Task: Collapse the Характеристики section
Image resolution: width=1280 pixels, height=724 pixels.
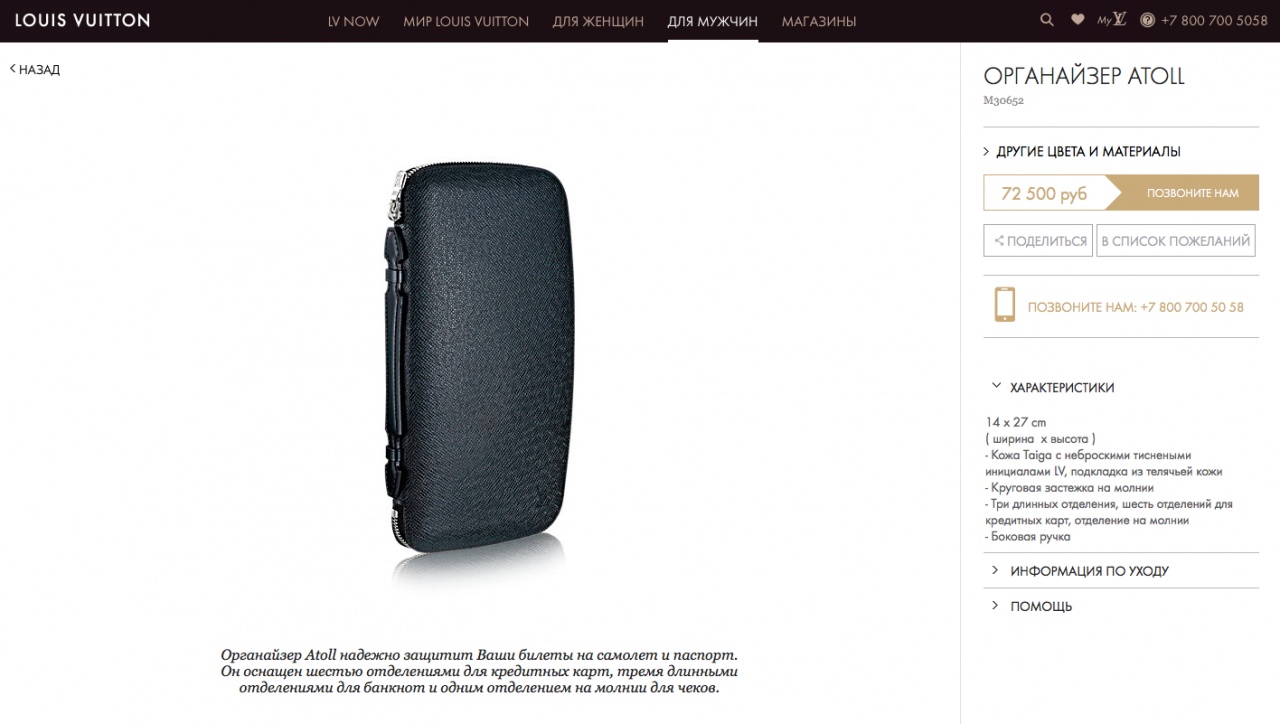Action: coord(1052,387)
